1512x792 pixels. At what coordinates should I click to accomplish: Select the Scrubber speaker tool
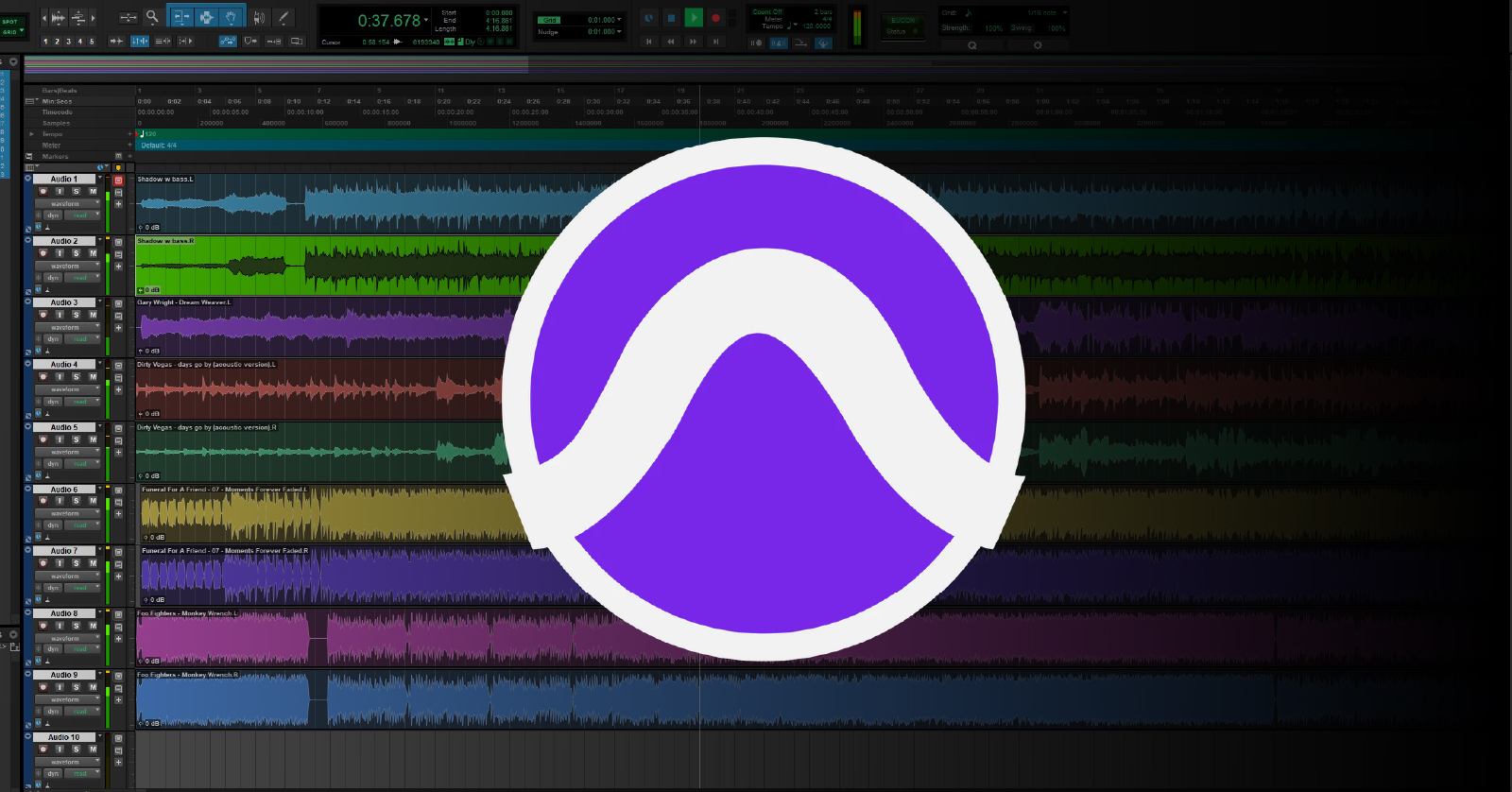(x=258, y=17)
